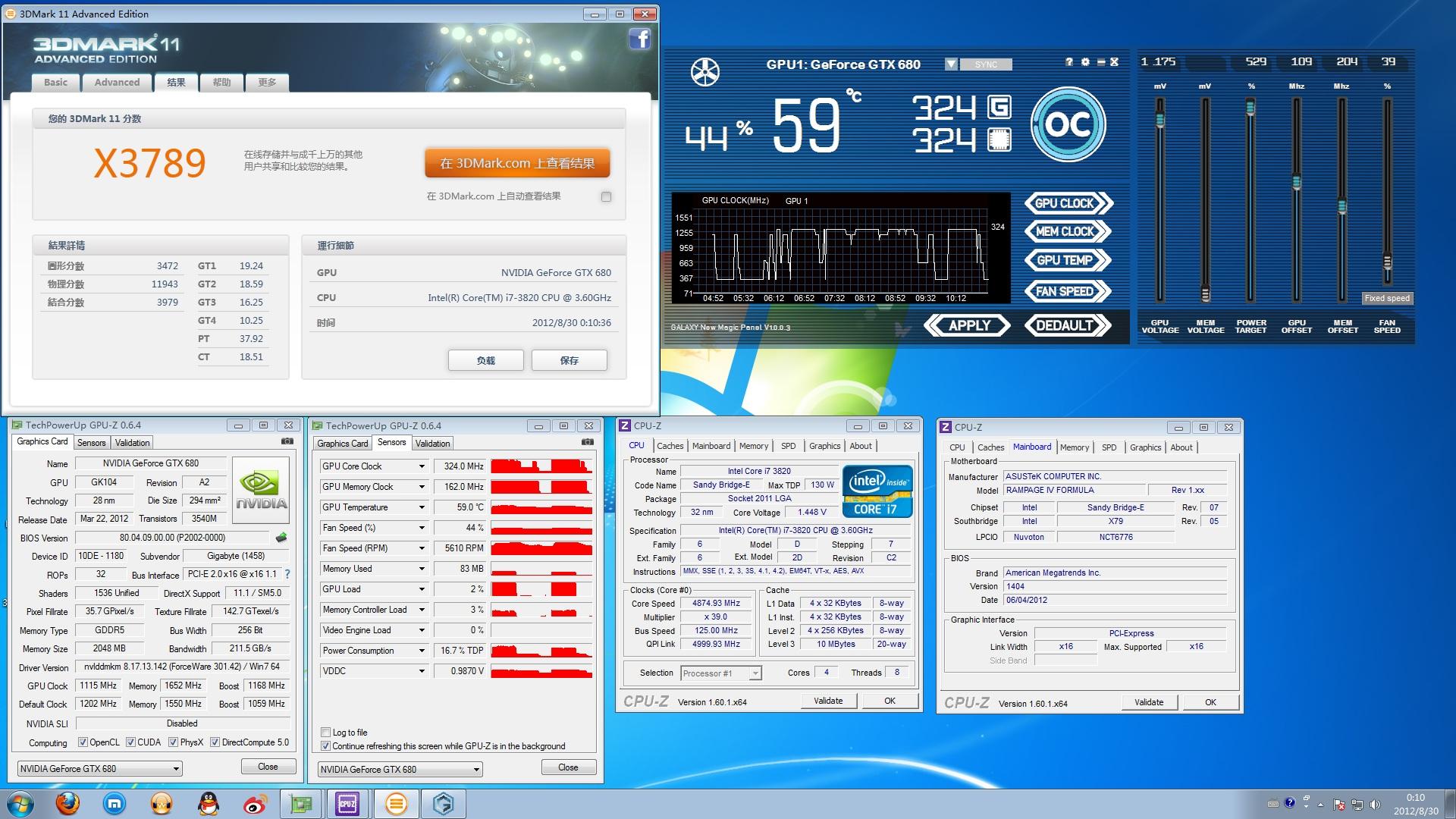This screenshot has width=1456, height=819.
Task: Click APPLY in Magic Panel
Action: 968,325
